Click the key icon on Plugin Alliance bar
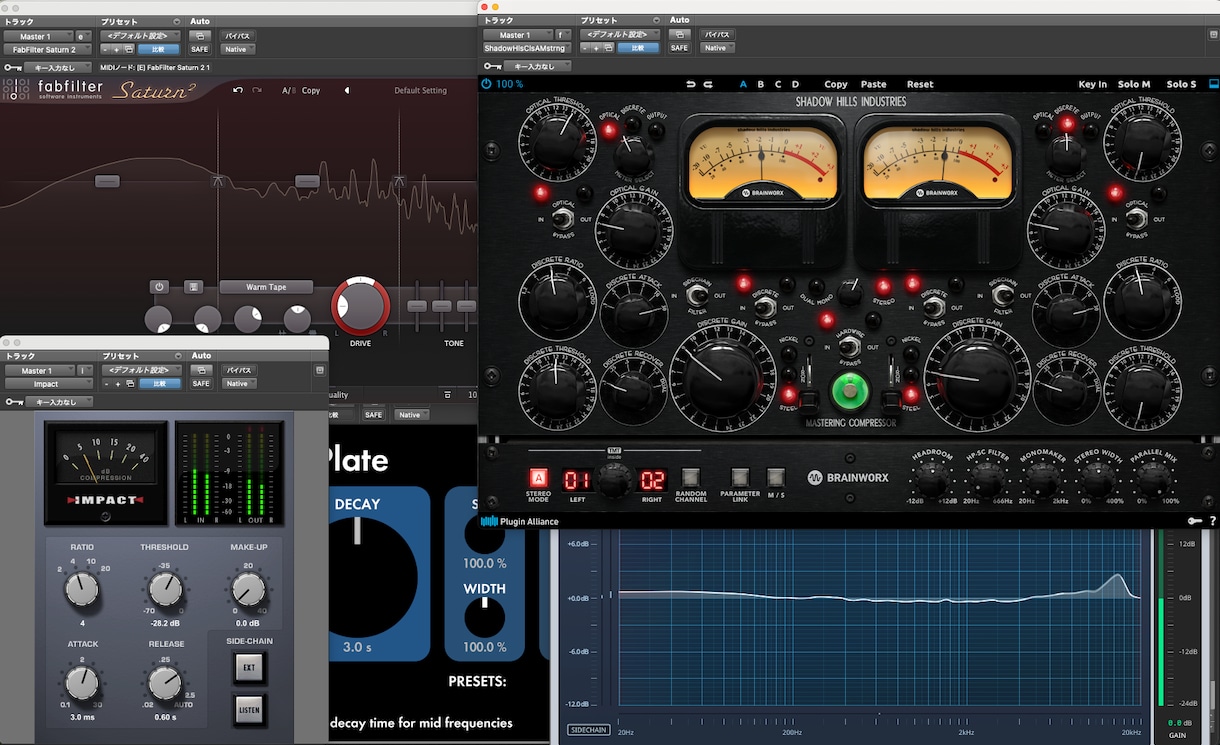This screenshot has height=745, width=1220. pyautogui.click(x=1194, y=521)
